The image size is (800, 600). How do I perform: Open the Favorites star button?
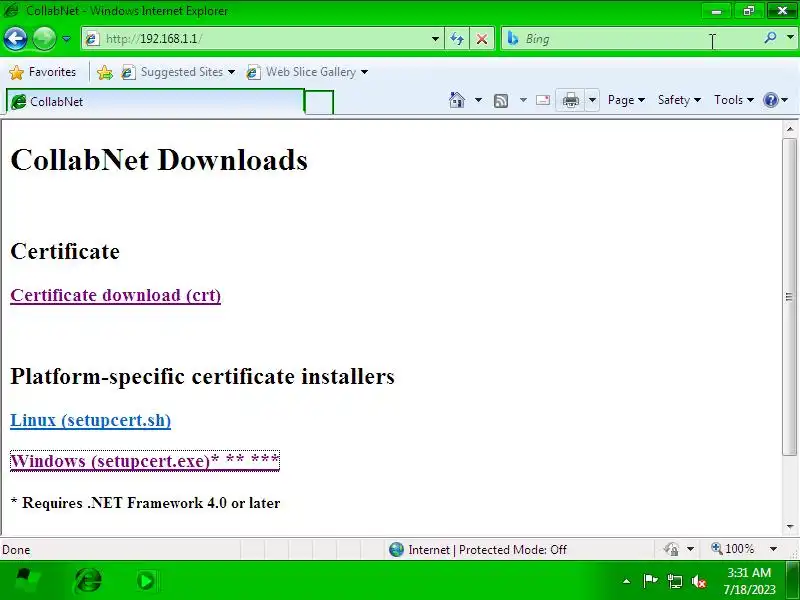pos(43,72)
